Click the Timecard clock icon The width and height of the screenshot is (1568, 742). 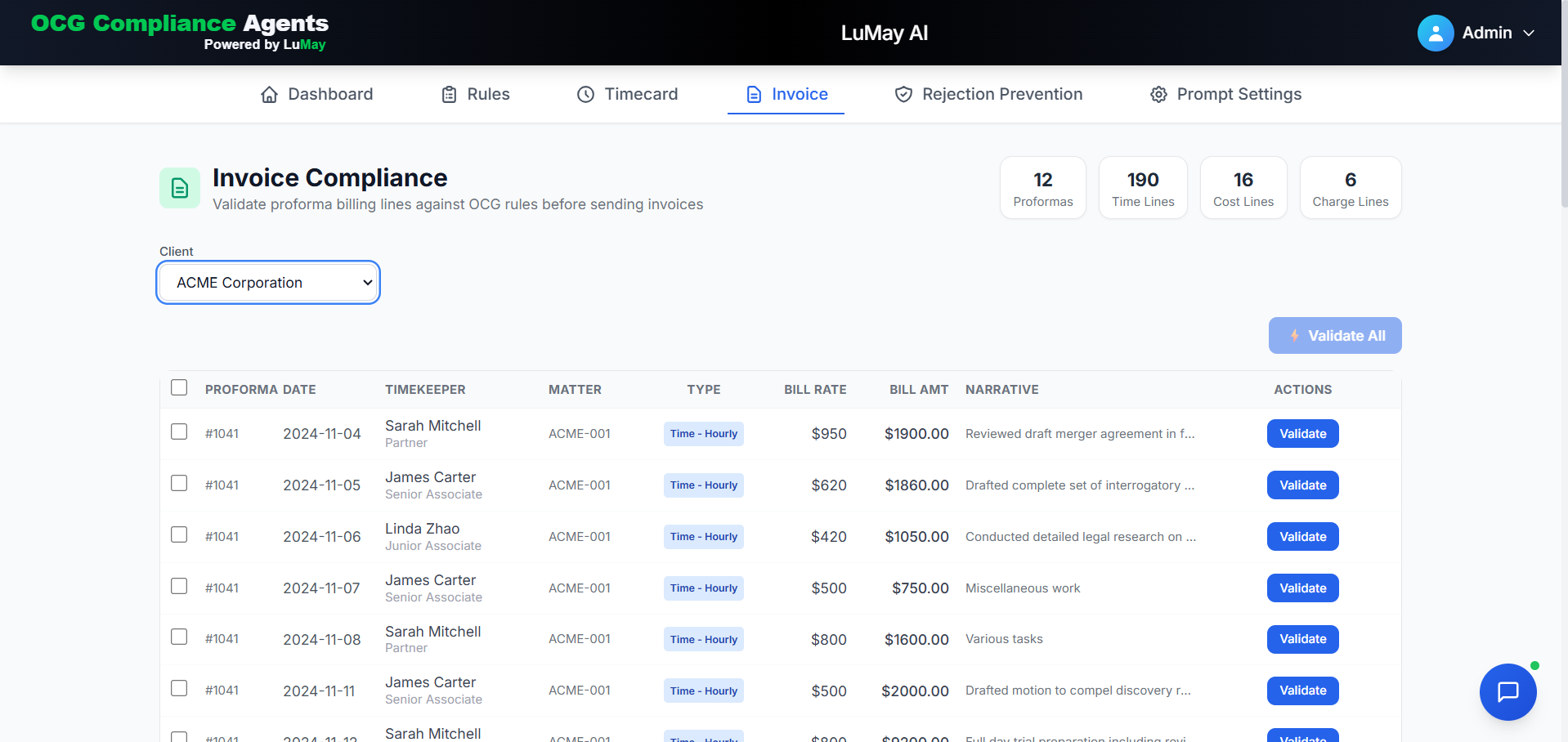tap(585, 95)
